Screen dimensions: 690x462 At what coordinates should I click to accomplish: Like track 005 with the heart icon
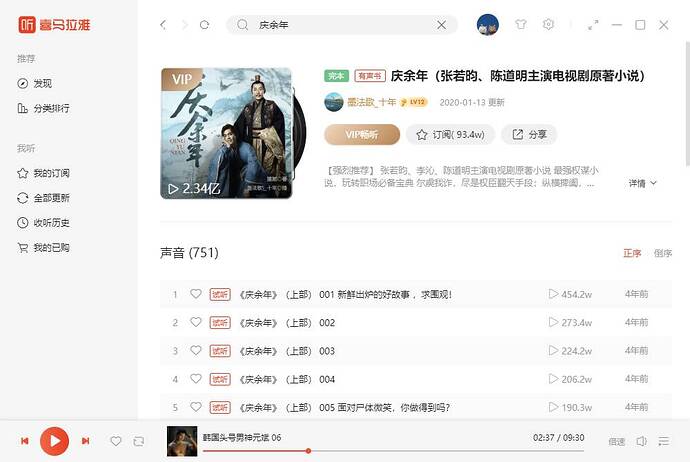coord(196,407)
